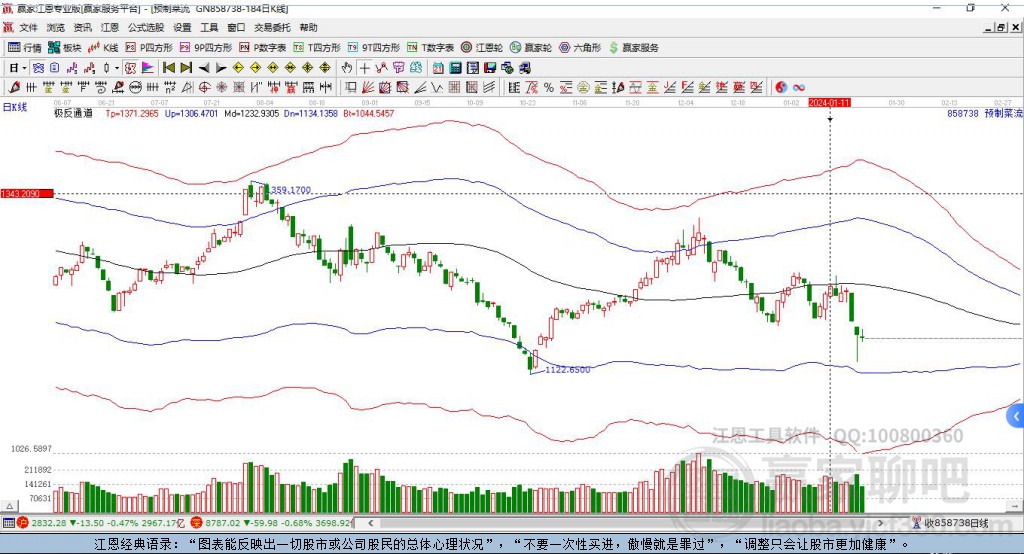Viewport: 1024px width, 554px height.
Task: Select the hand pan tool
Action: [x=347, y=68]
